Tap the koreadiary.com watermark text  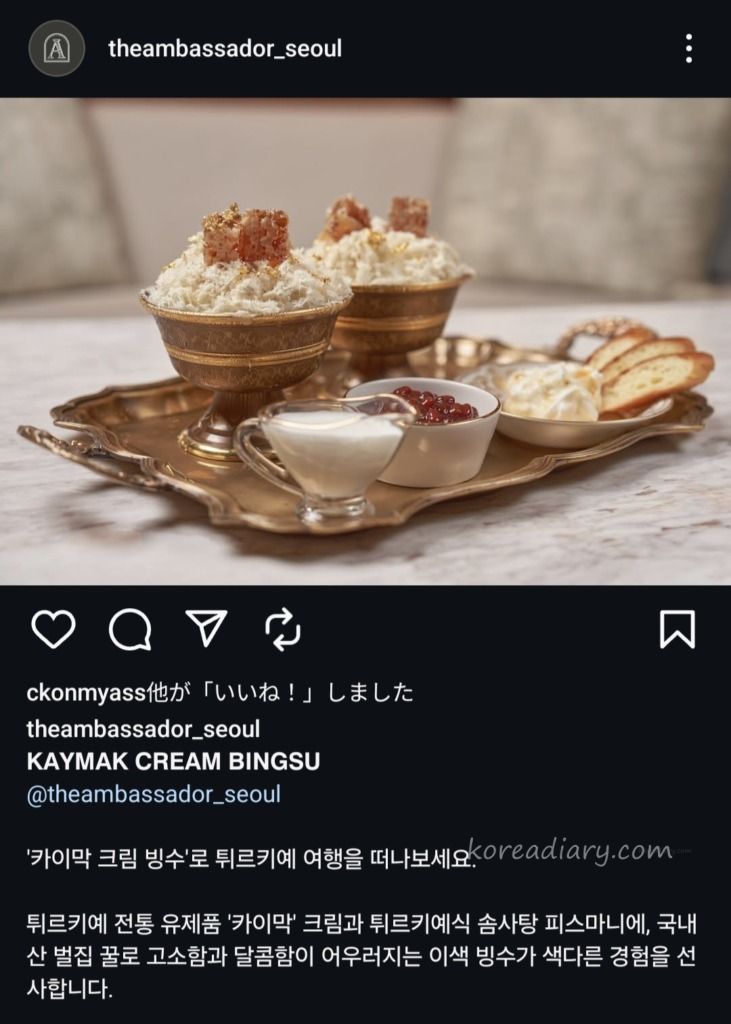pos(570,850)
